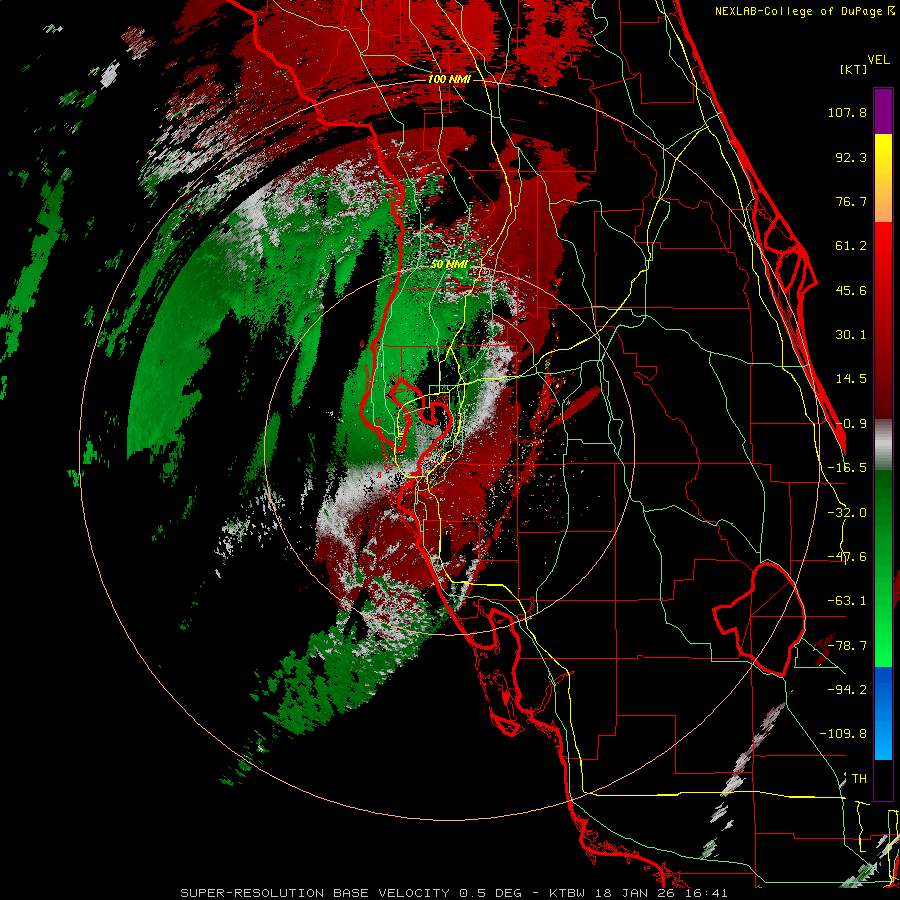
Task: Click the 107.8 scale value
Action: [x=847, y=112]
